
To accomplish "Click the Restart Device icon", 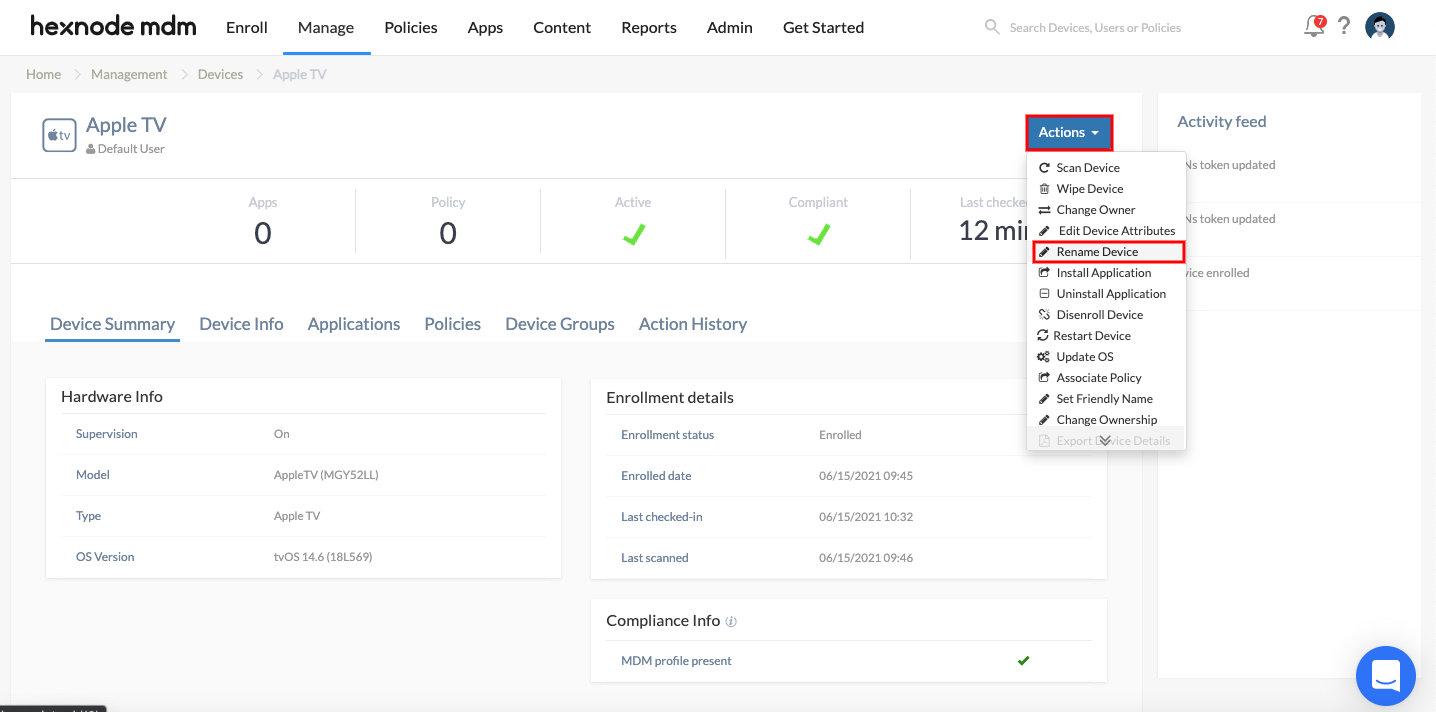I will (x=1043, y=336).
